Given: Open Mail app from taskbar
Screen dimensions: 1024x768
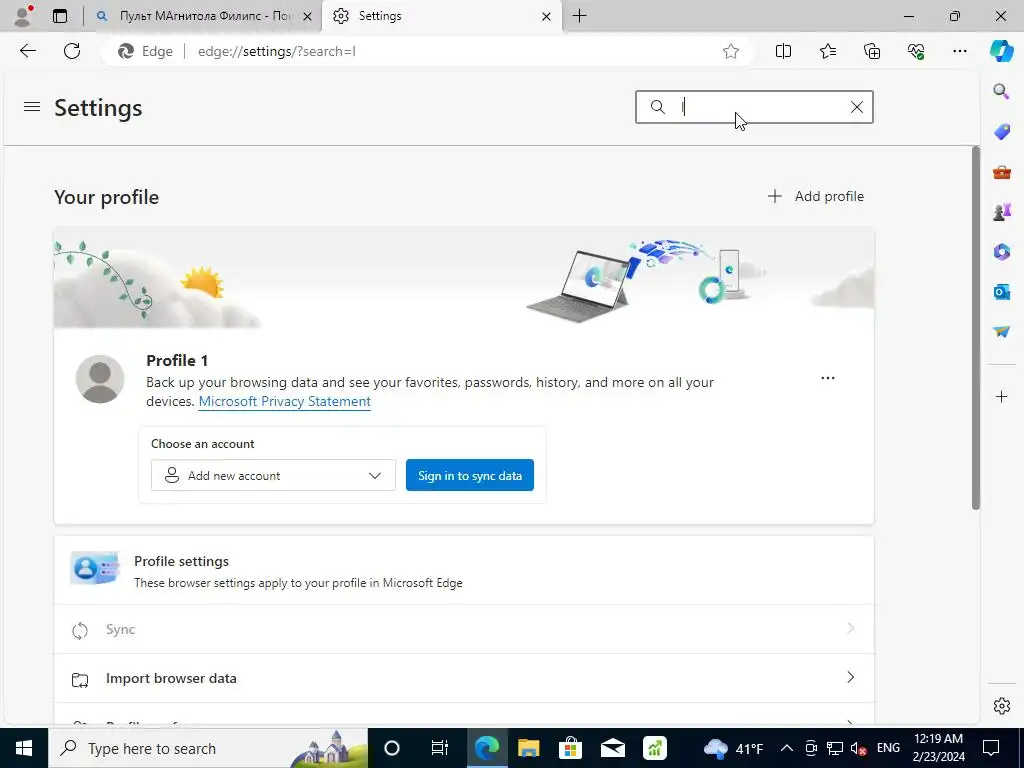Looking at the screenshot, I should coord(613,748).
